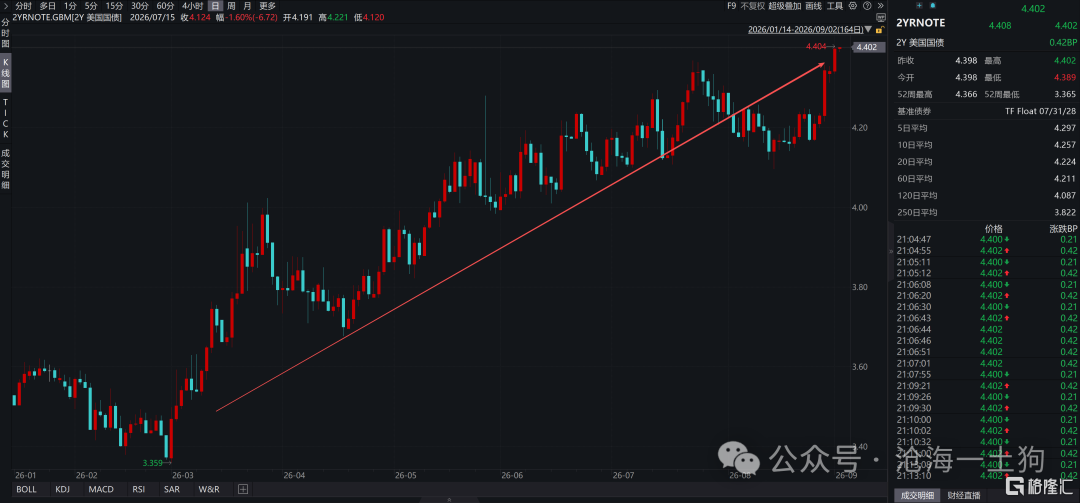This screenshot has width=1080, height=503.
Task: Set an alert using the bell icon
Action: tap(933, 6)
